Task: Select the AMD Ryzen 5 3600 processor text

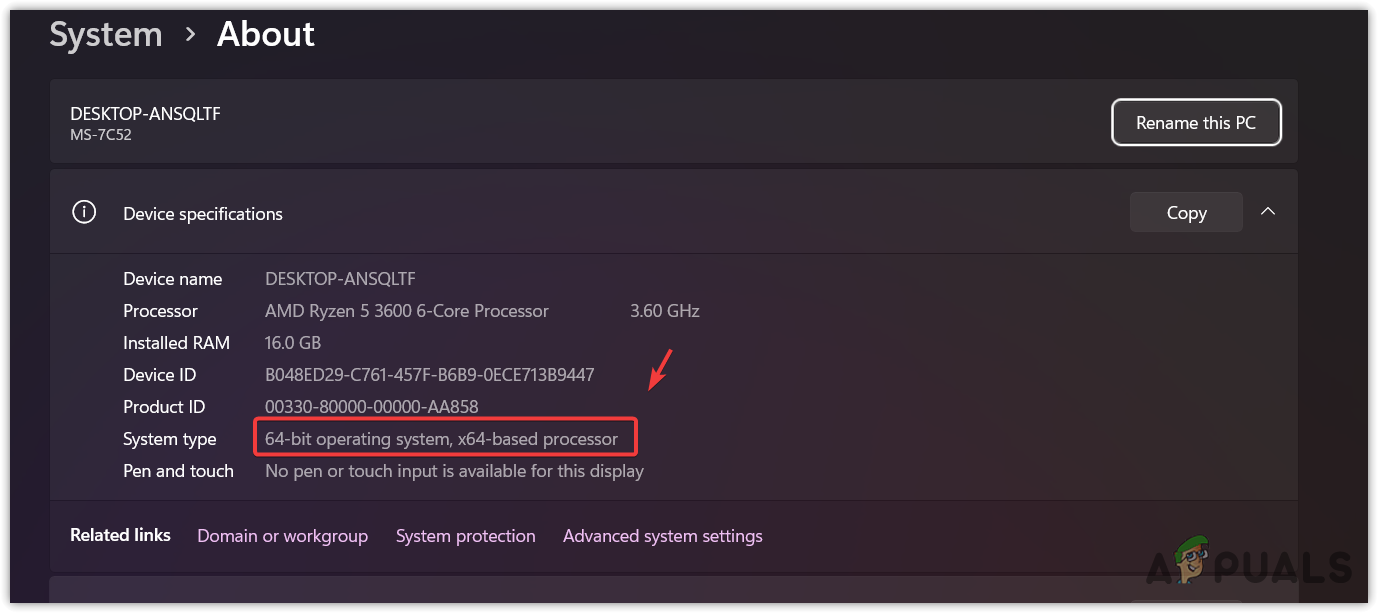Action: pyautogui.click(x=407, y=311)
